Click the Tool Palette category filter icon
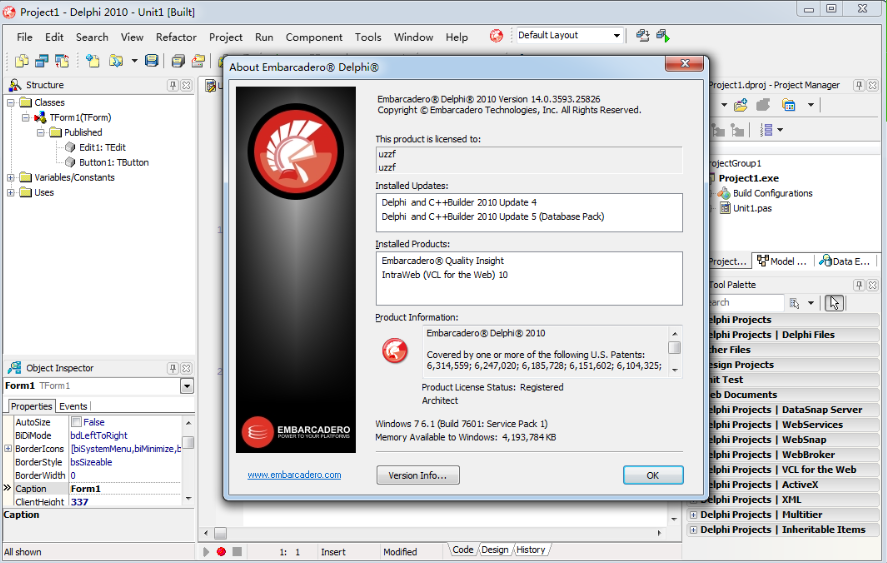The width and height of the screenshot is (887, 563). 794,303
